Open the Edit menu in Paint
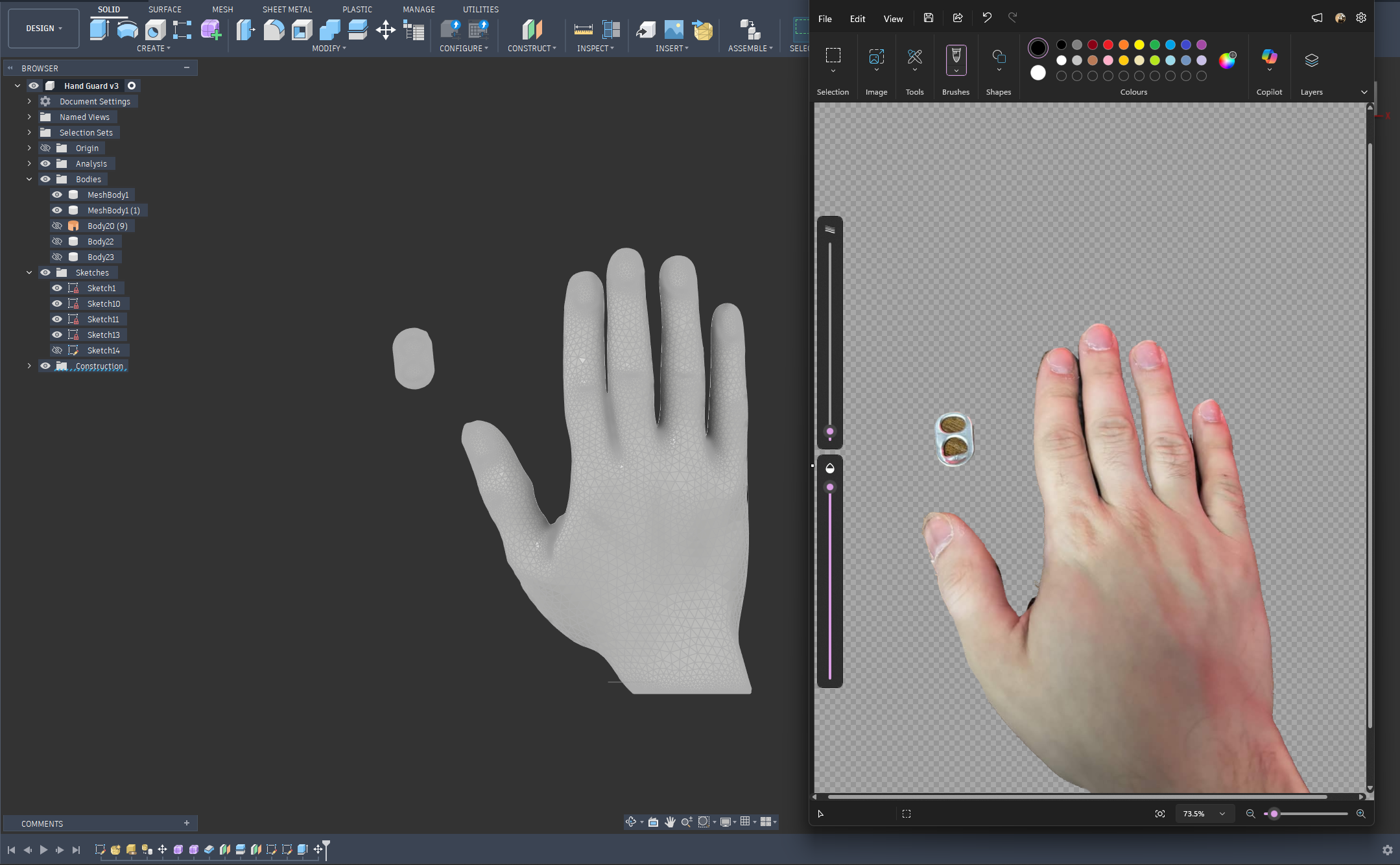This screenshot has height=865, width=1400. click(857, 19)
